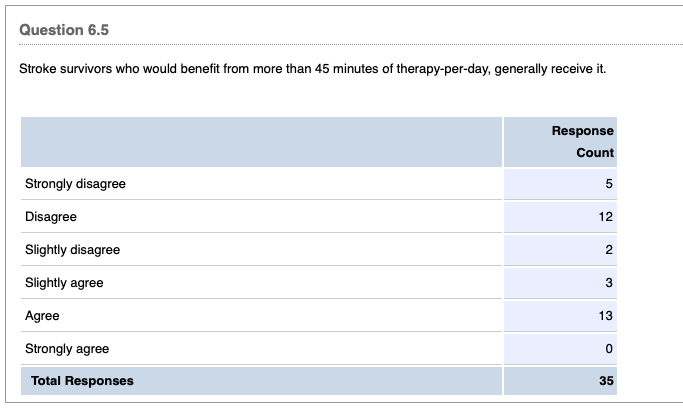Click the dotted divider under the heading
Viewport: 683px width, 409px height.
[341, 45]
